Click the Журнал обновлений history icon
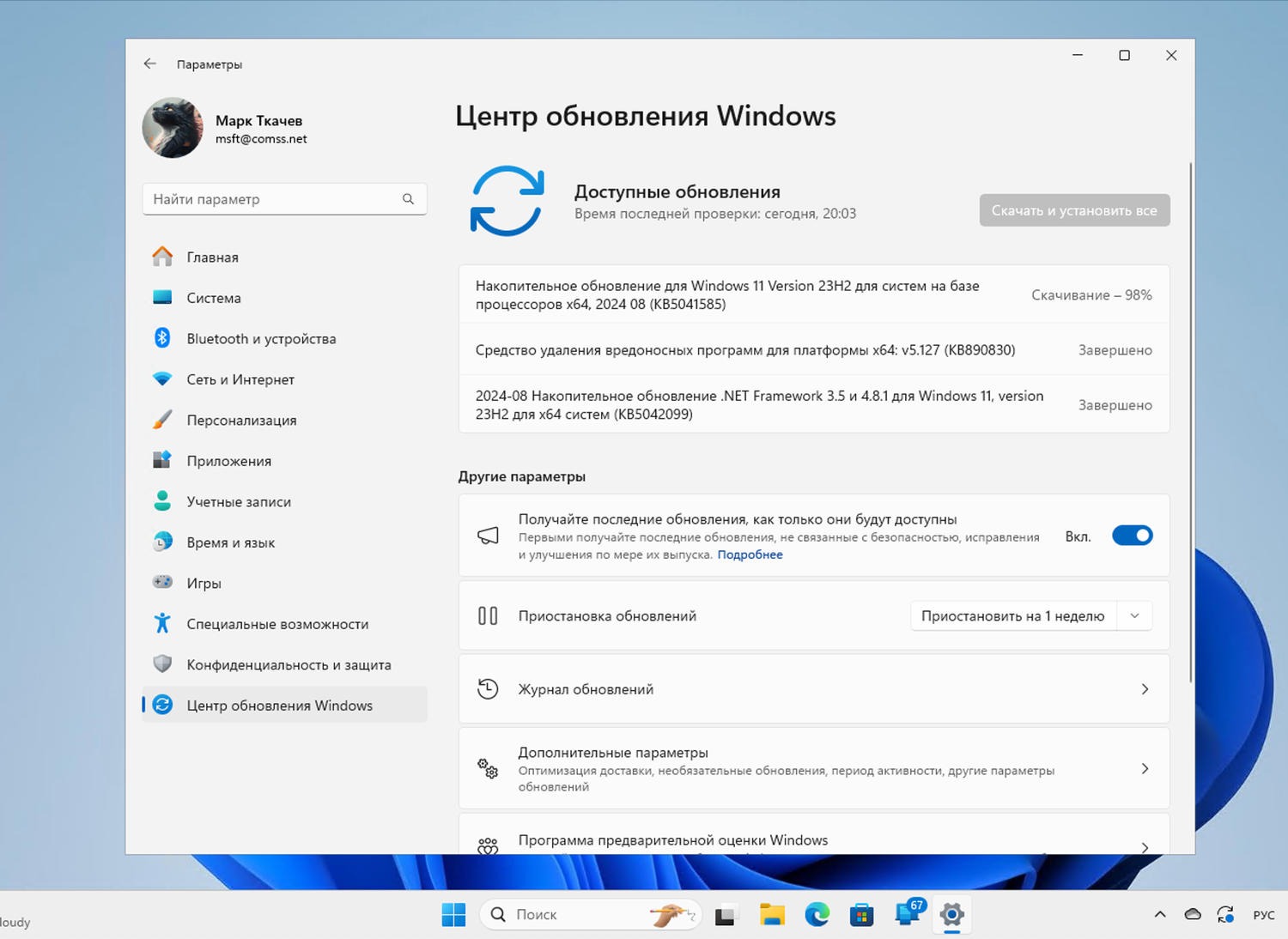The image size is (1288, 939). 488,688
